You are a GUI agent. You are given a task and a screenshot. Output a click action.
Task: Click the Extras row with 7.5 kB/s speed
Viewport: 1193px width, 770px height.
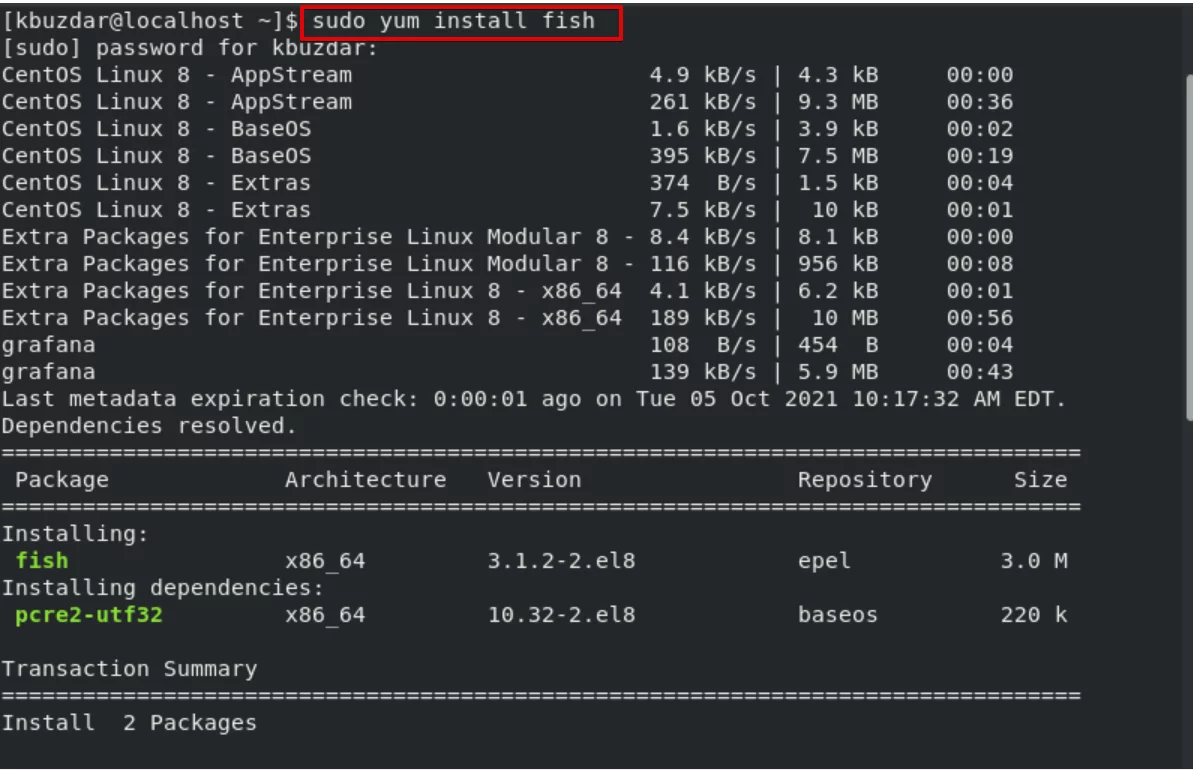[507, 210]
